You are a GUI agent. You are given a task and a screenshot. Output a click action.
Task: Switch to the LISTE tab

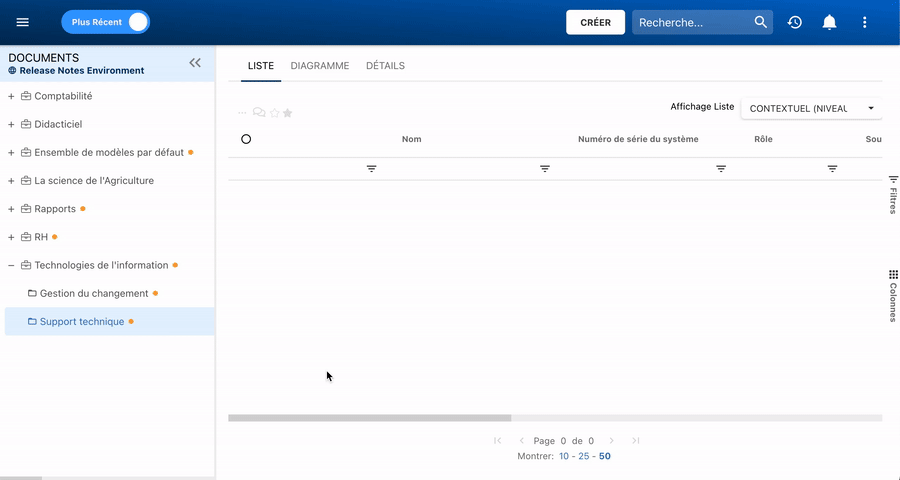click(261, 65)
